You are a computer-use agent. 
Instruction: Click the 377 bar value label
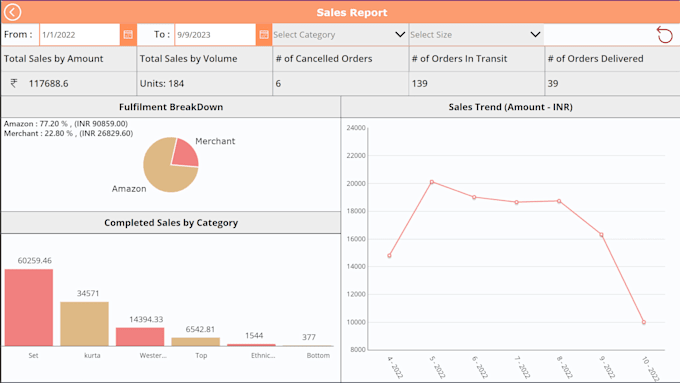309,337
